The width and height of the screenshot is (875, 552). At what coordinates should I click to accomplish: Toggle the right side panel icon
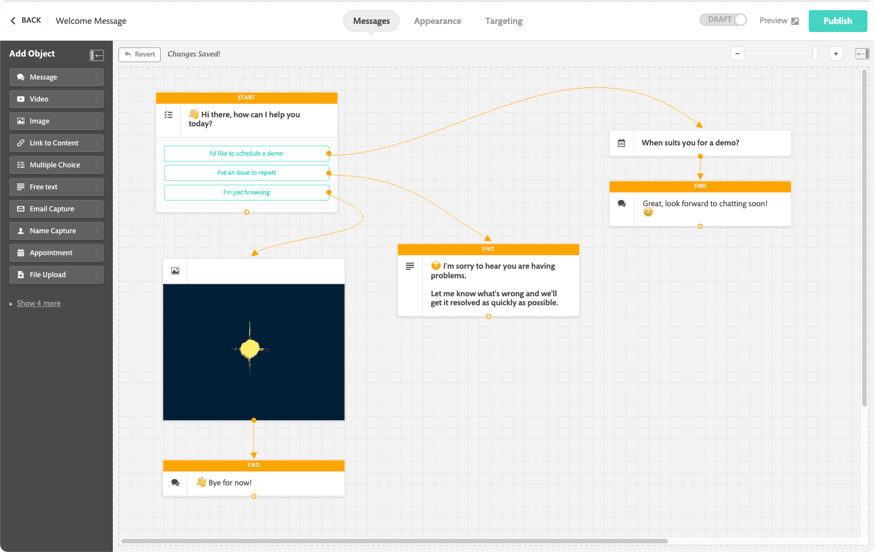pos(862,54)
